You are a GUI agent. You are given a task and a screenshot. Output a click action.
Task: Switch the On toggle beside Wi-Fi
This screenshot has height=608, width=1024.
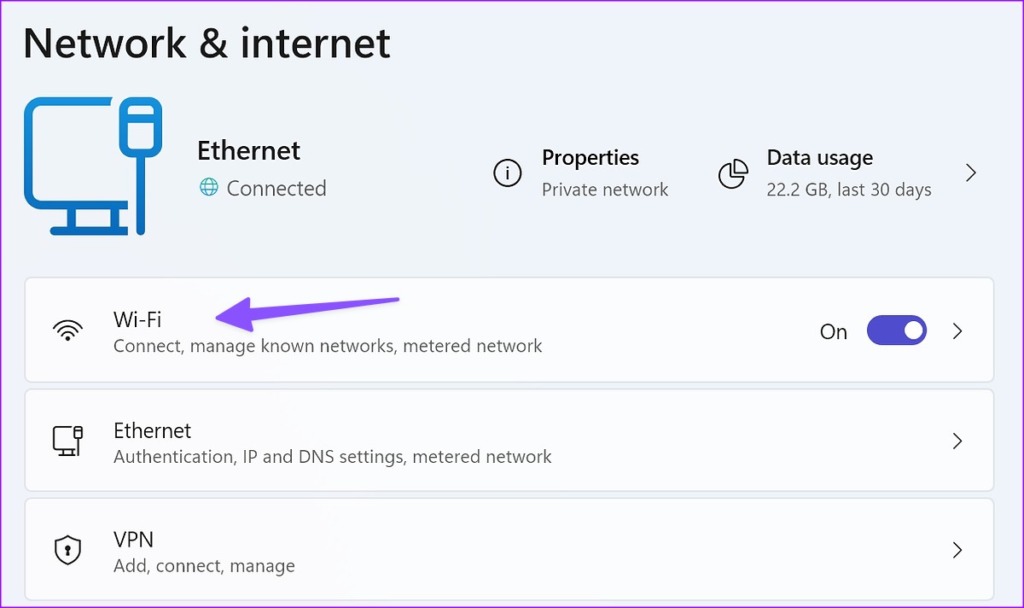click(x=896, y=330)
